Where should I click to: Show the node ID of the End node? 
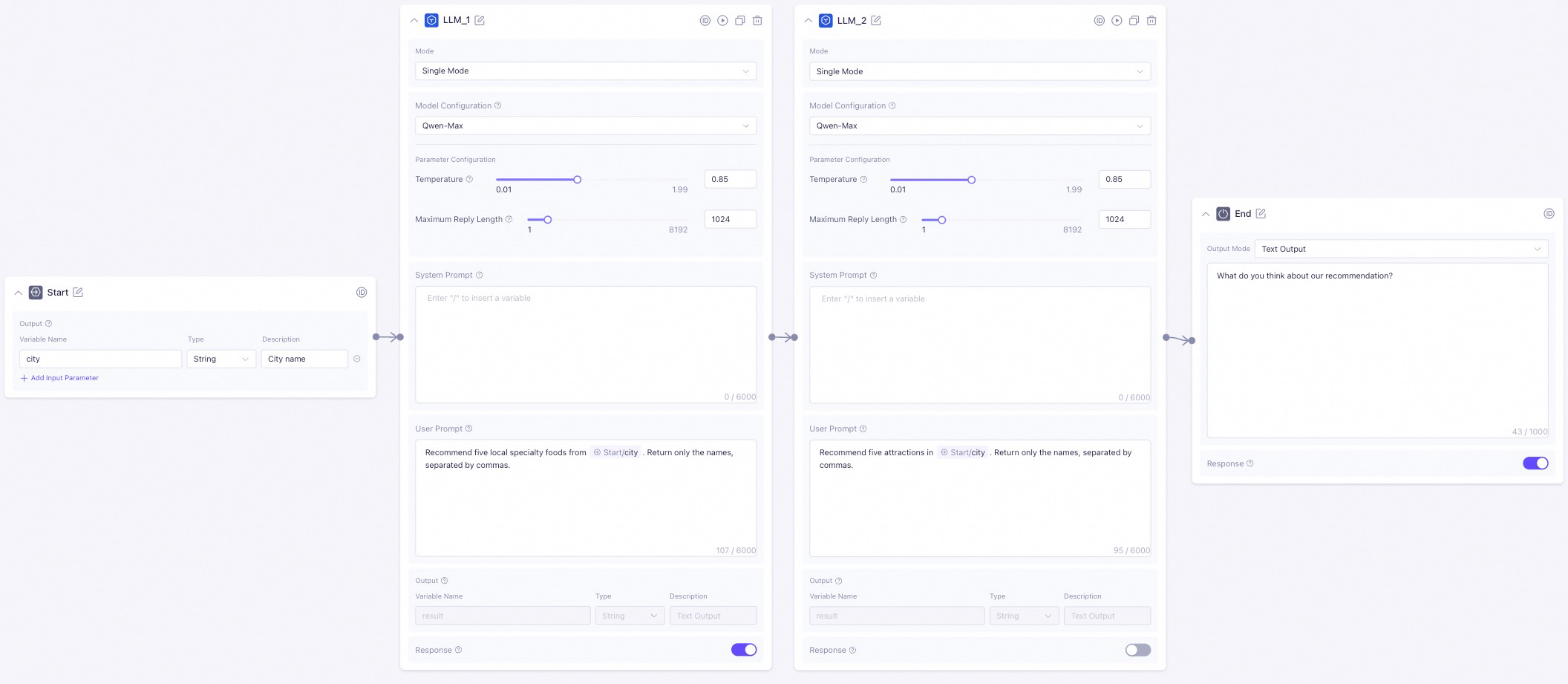pyautogui.click(x=1549, y=214)
